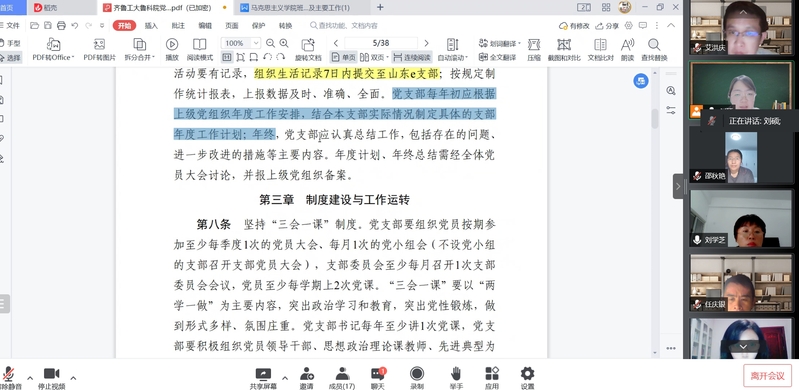This screenshot has width=799, height=390.
Task: Switch to the 批注 ribbon tab
Action: tap(178, 25)
